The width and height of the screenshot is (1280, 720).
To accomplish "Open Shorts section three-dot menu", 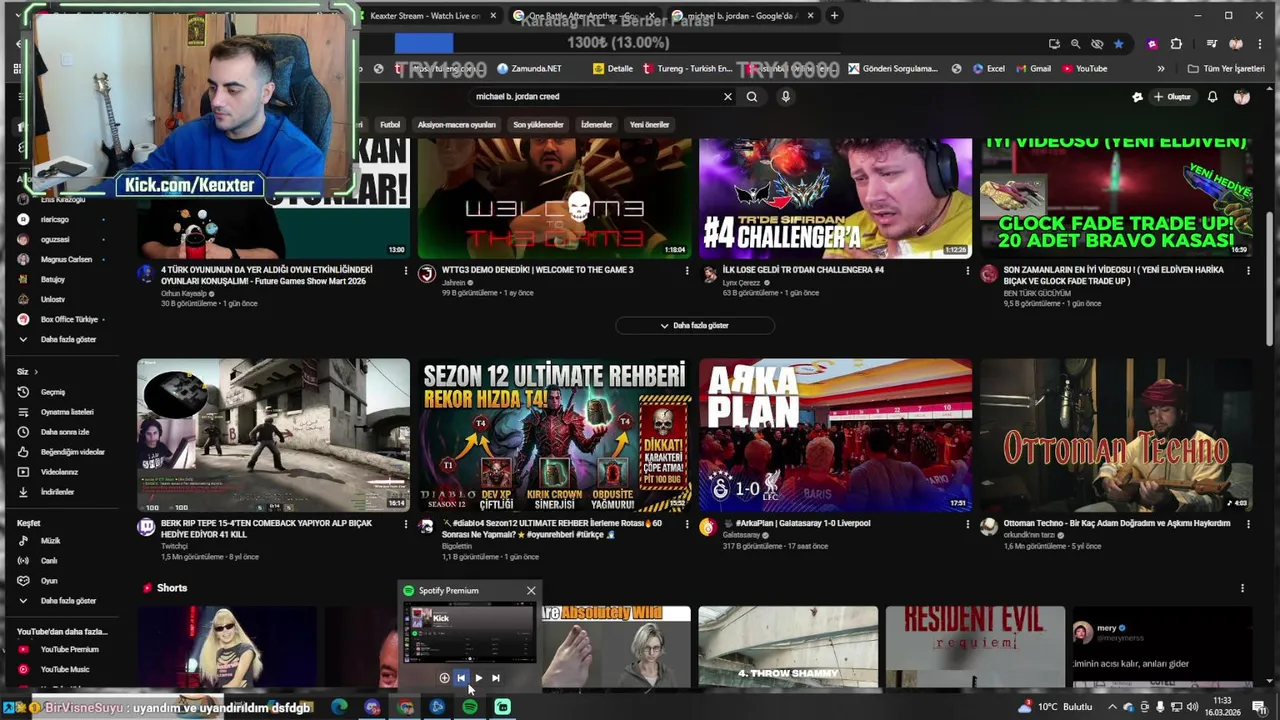I will (1242, 588).
